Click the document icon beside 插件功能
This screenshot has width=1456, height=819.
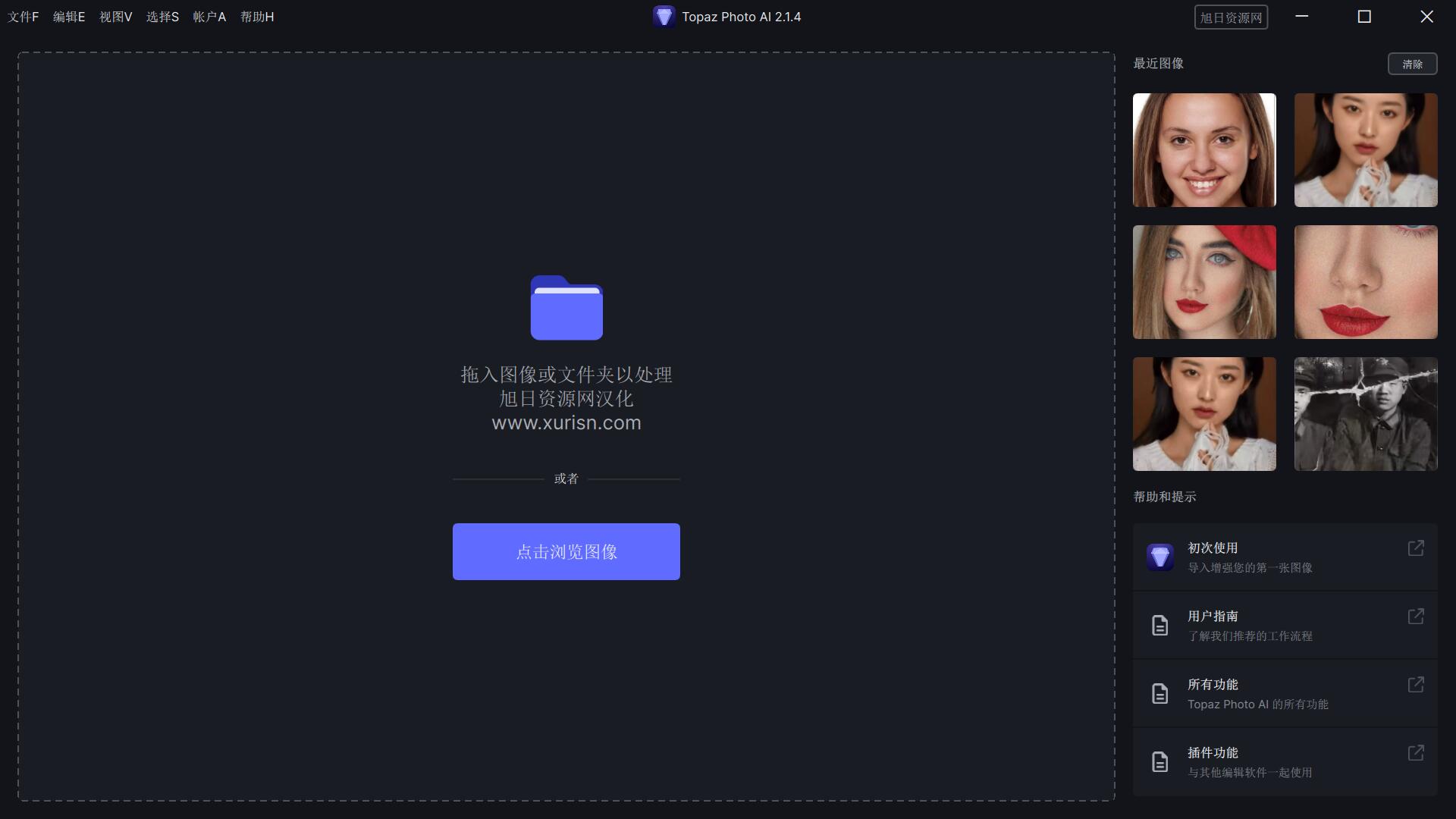coord(1160,762)
